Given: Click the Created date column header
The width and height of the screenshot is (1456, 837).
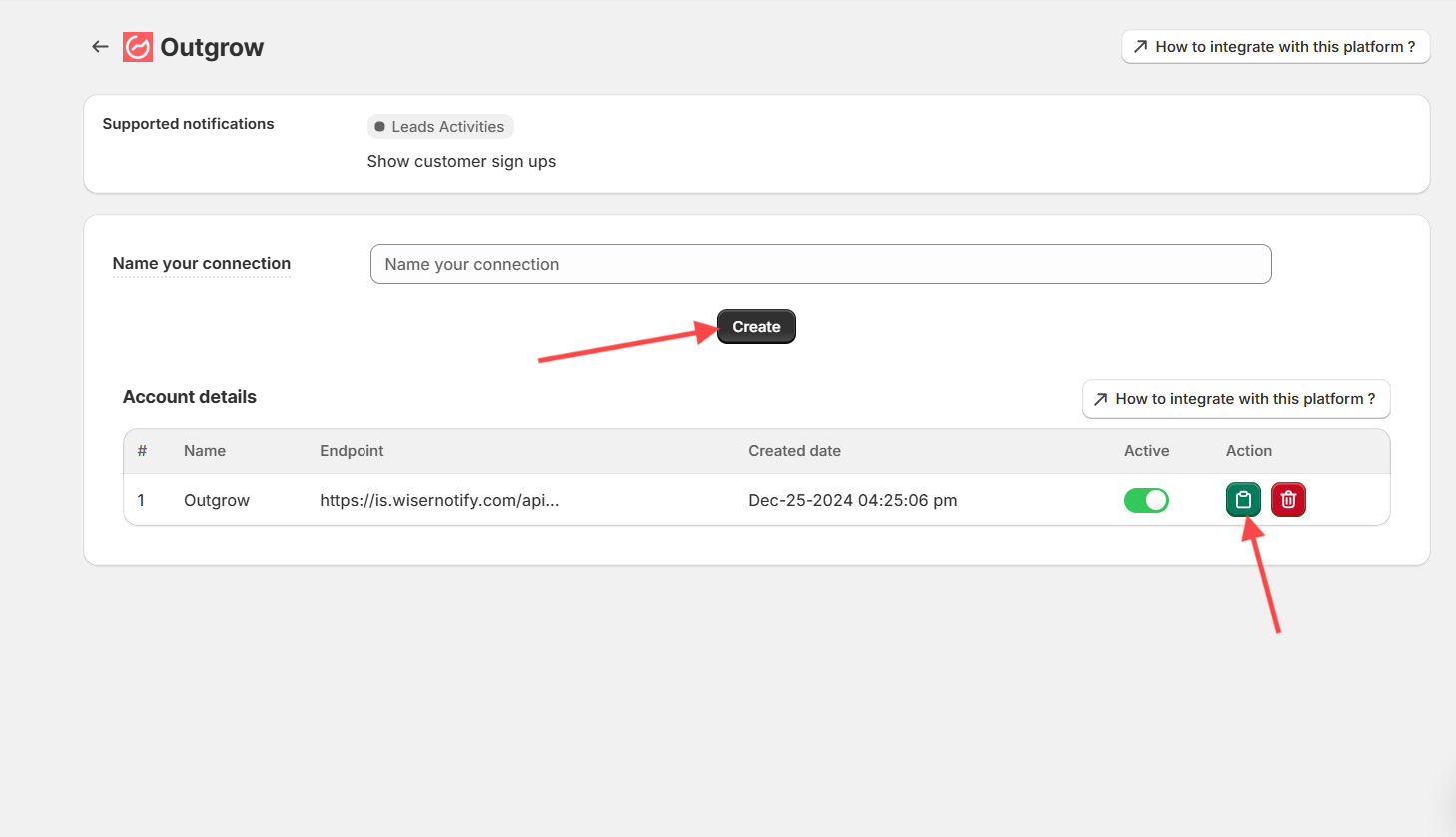Looking at the screenshot, I should point(794,451).
